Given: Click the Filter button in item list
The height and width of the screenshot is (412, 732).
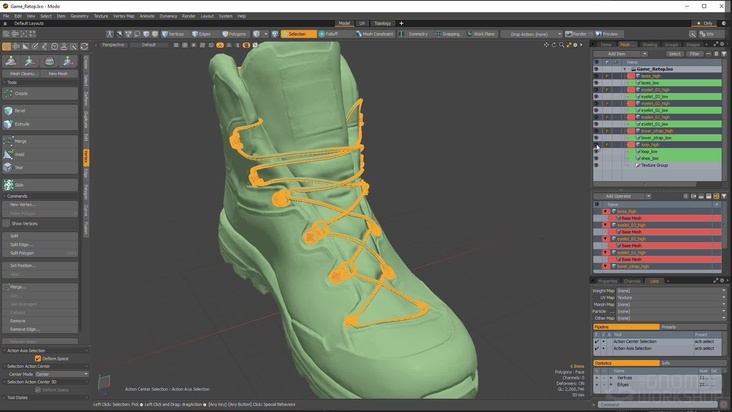Looking at the screenshot, I should [695, 54].
